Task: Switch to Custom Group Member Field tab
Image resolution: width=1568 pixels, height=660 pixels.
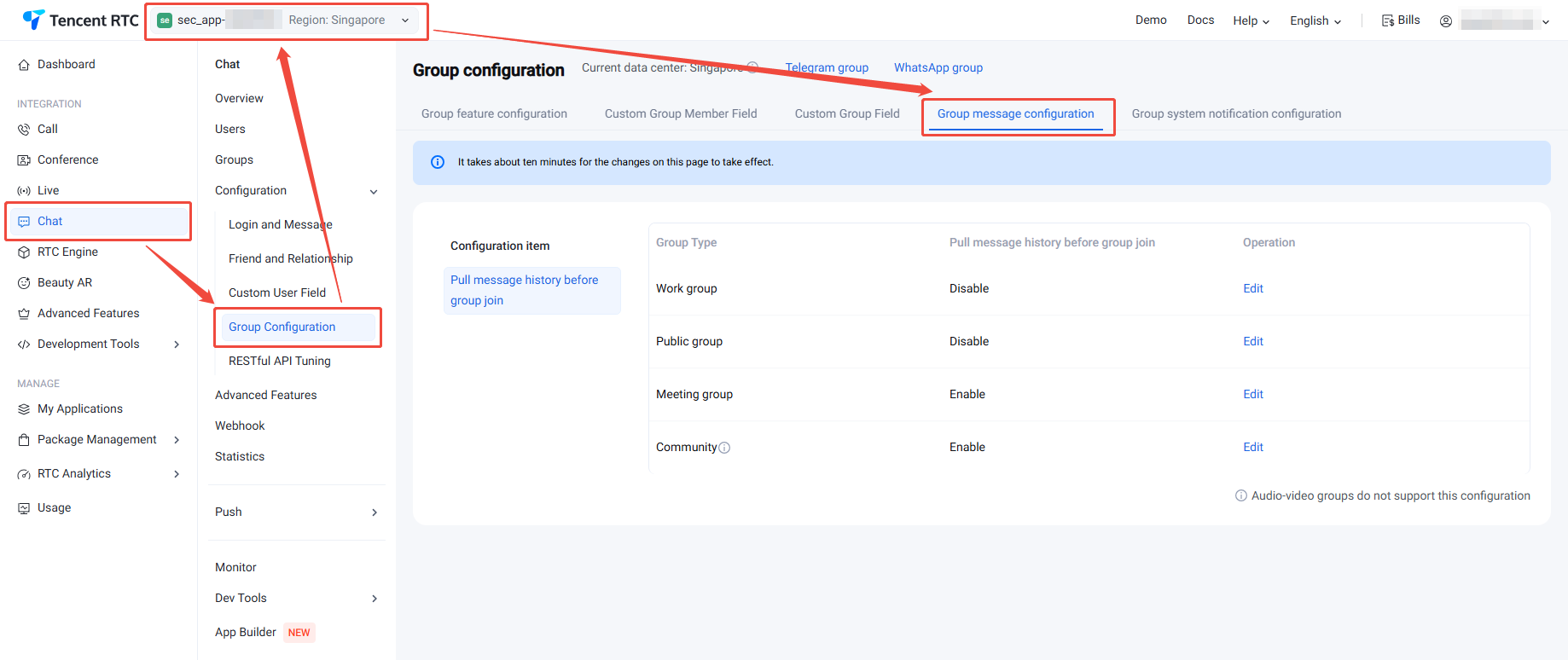Action: (x=681, y=113)
